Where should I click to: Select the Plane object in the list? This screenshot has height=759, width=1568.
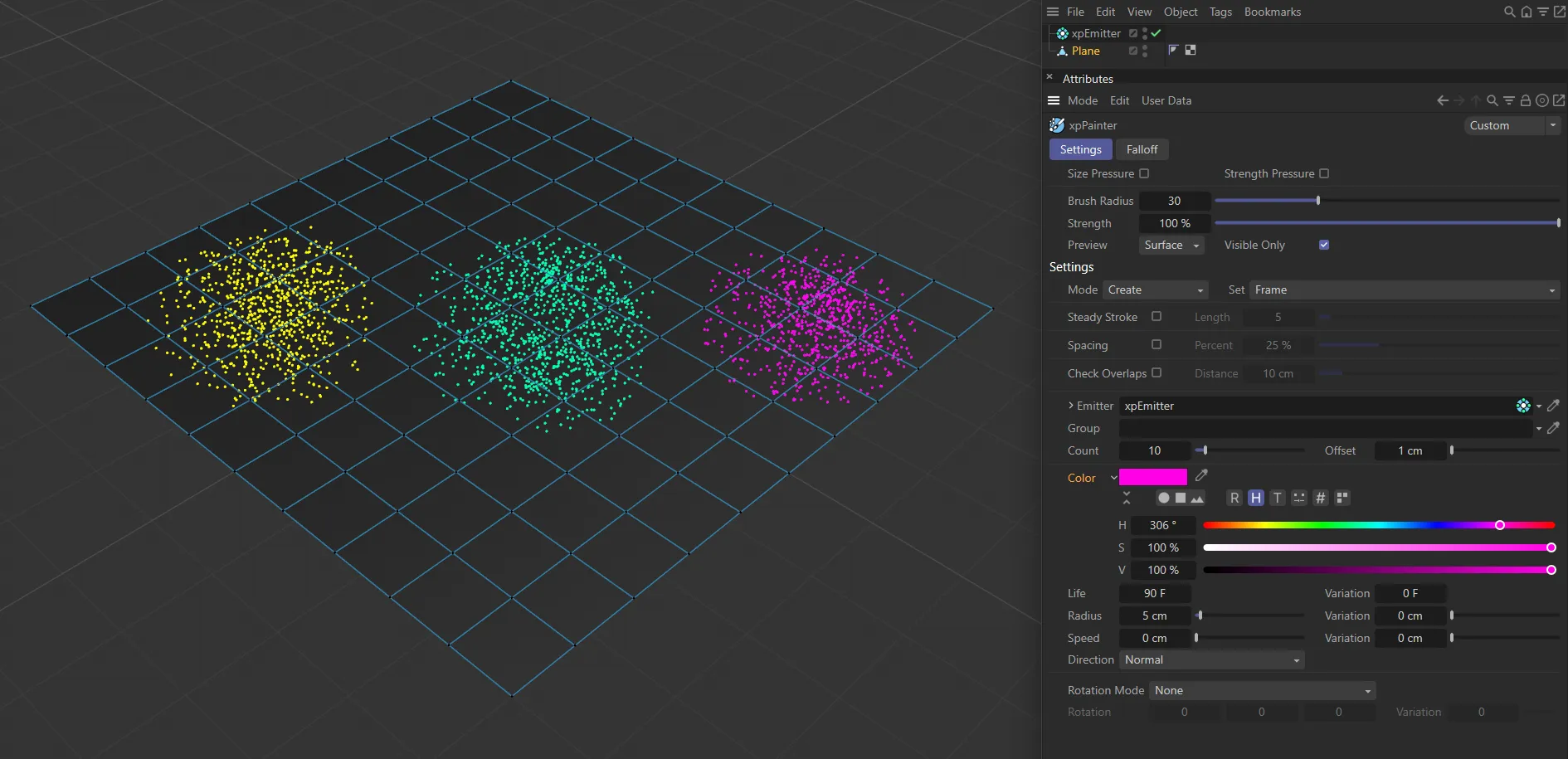1085,51
